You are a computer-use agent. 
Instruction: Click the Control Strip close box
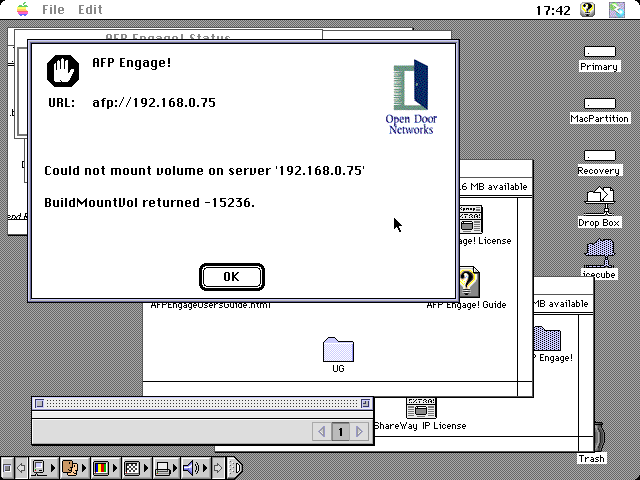click(7, 468)
